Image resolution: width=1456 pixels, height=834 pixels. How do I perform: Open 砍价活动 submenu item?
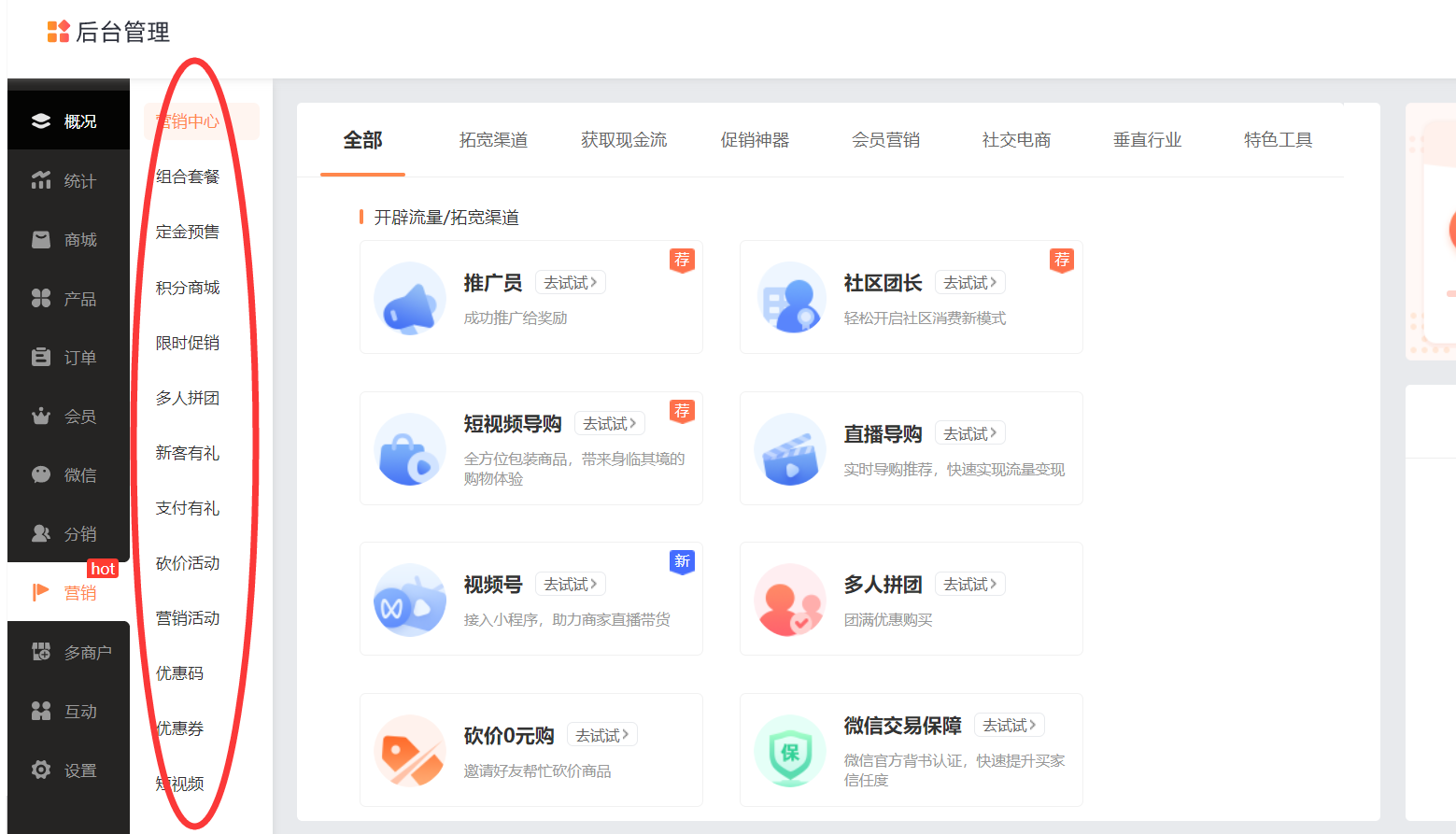click(x=188, y=563)
